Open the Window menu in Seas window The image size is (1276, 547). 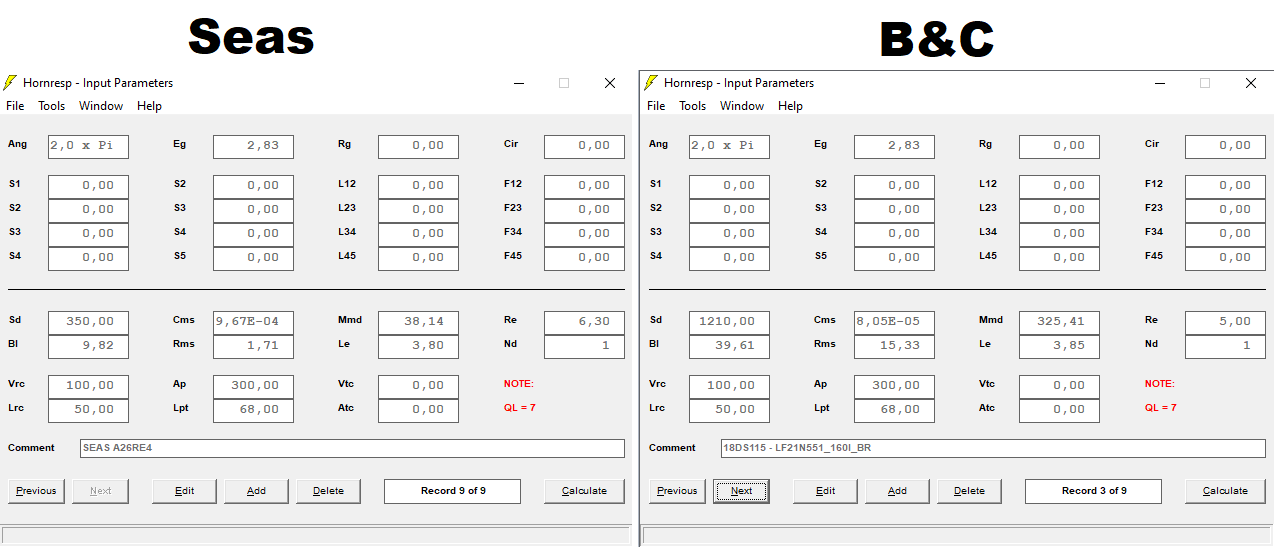(x=101, y=106)
